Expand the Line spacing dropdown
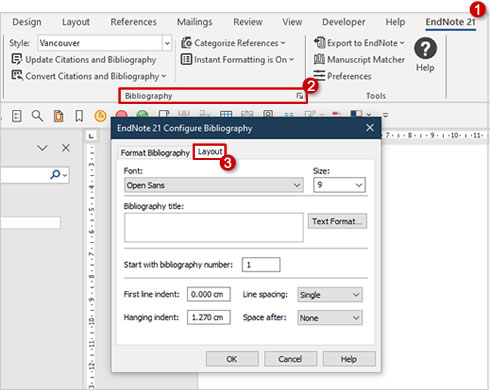 click(330, 295)
